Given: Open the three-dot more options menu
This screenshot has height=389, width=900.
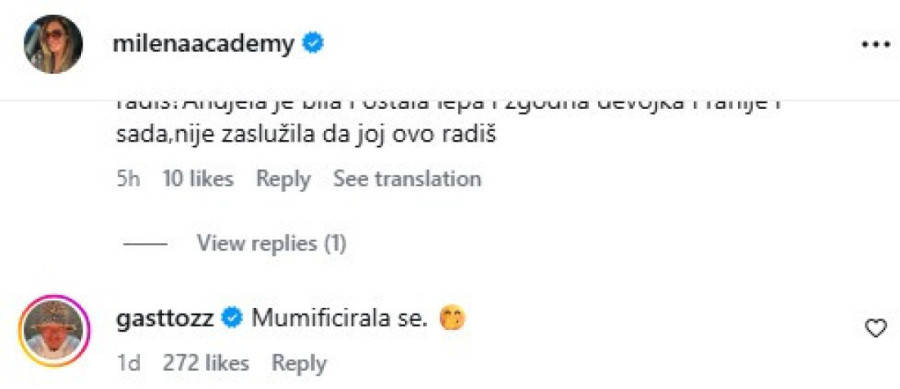Looking at the screenshot, I should click(874, 45).
